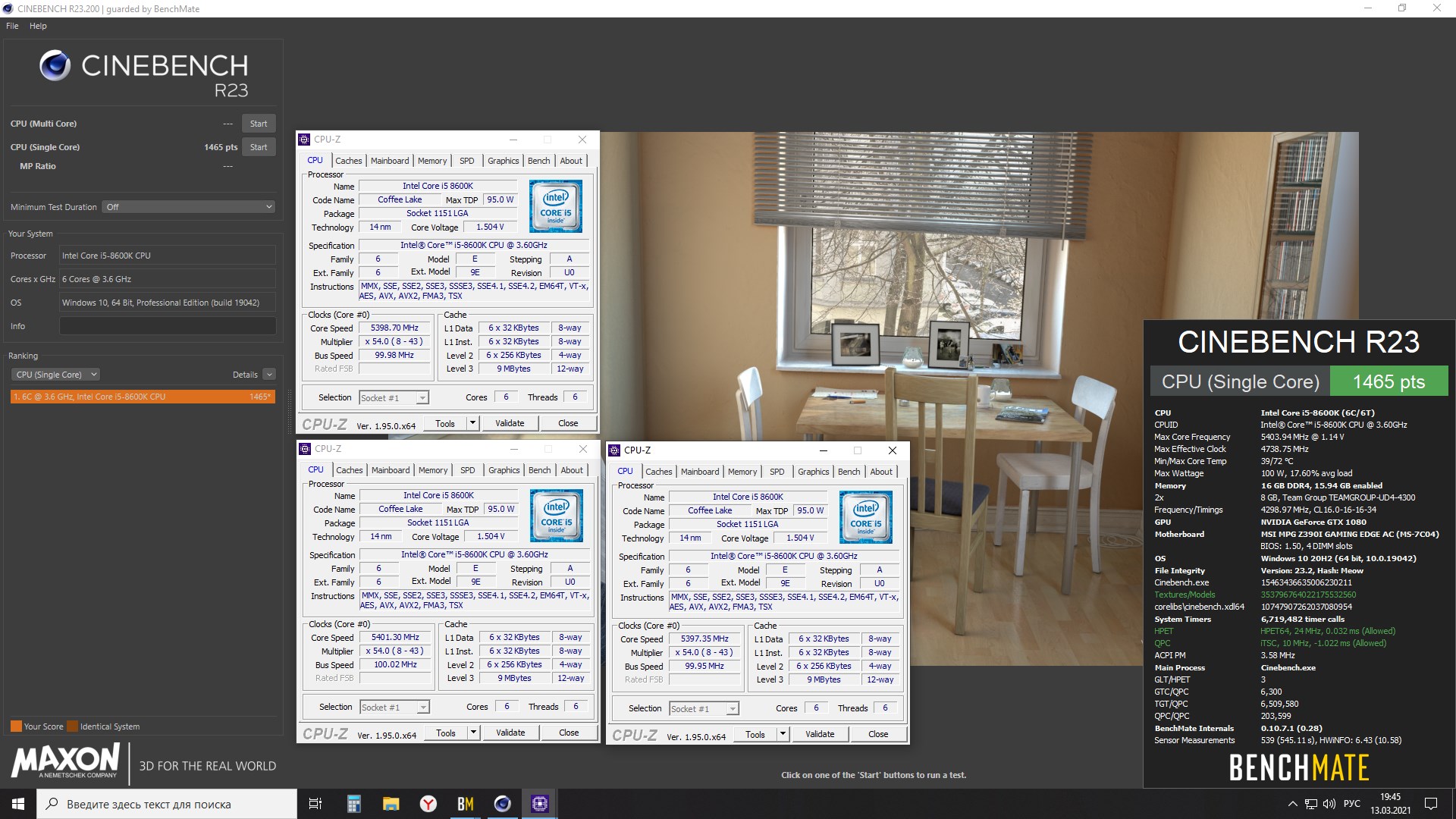Click the 1465 pts green score in BenchMate panel
Viewport: 1456px width, 819px height.
1389,381
